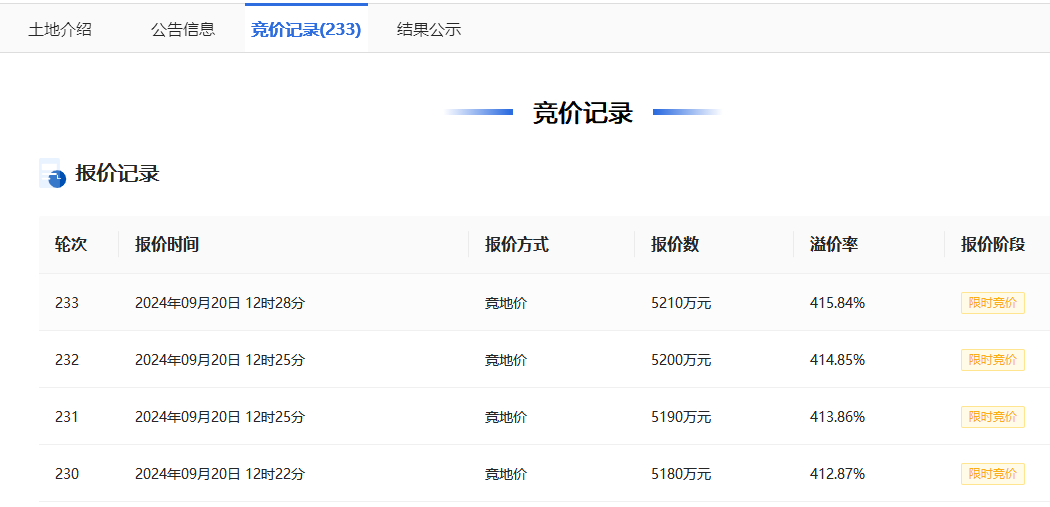
Task: Click 竞地价 in round 233 row
Action: pyautogui.click(x=506, y=303)
